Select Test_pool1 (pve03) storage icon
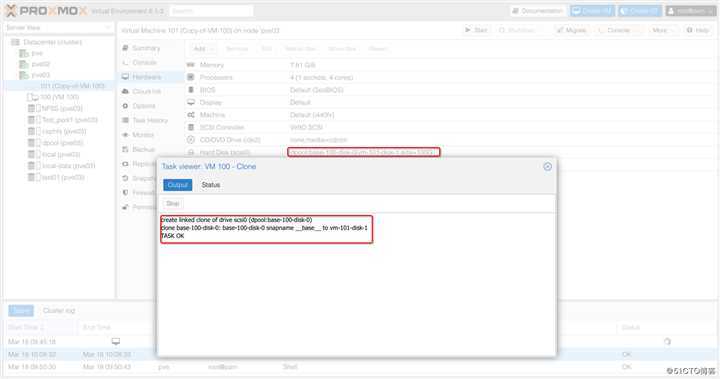This screenshot has width=720, height=379. tap(34, 120)
